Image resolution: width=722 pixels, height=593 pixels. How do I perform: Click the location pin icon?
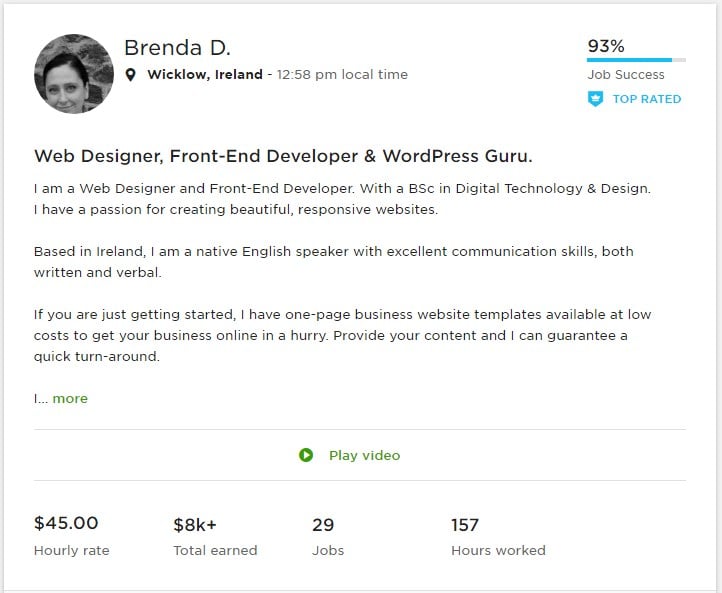131,75
